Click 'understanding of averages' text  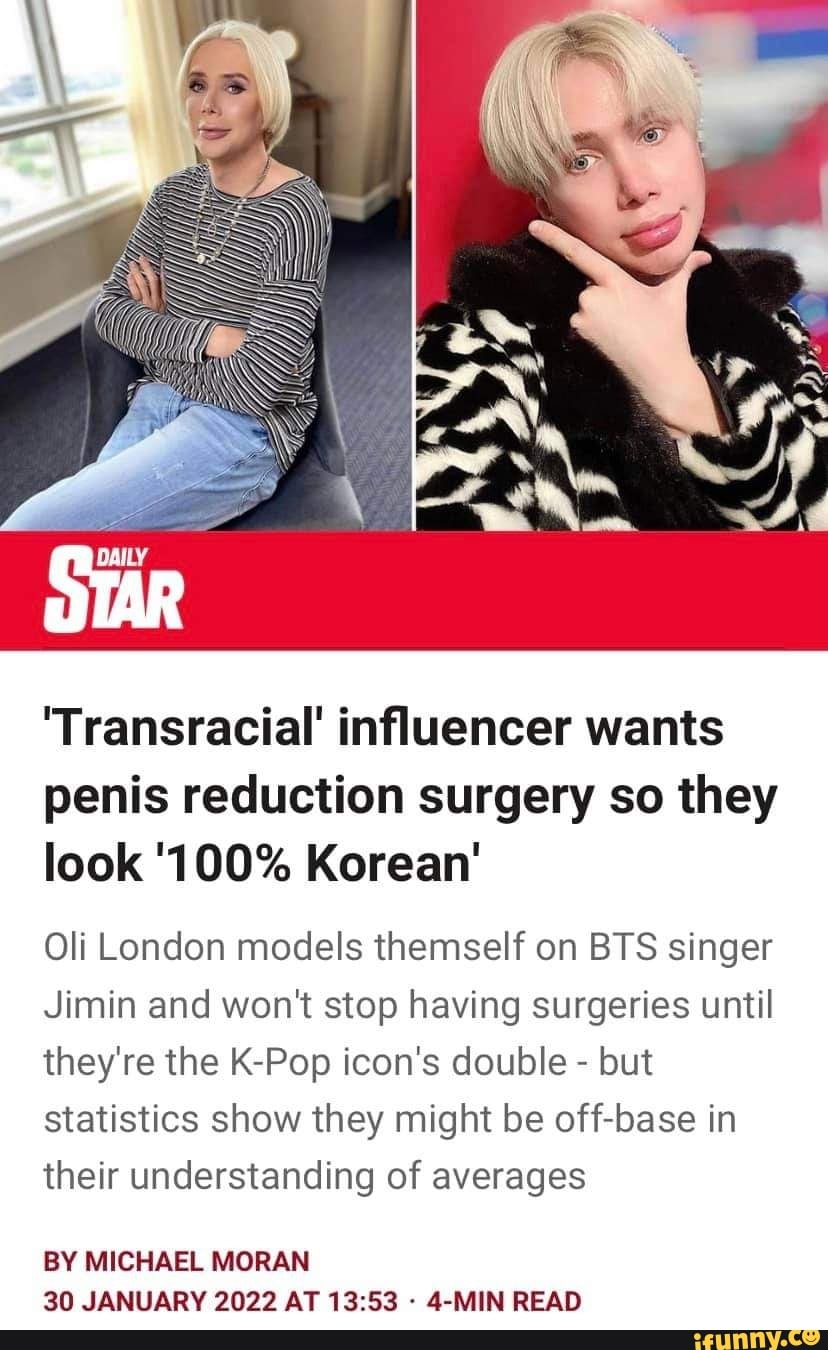pyautogui.click(x=351, y=1176)
